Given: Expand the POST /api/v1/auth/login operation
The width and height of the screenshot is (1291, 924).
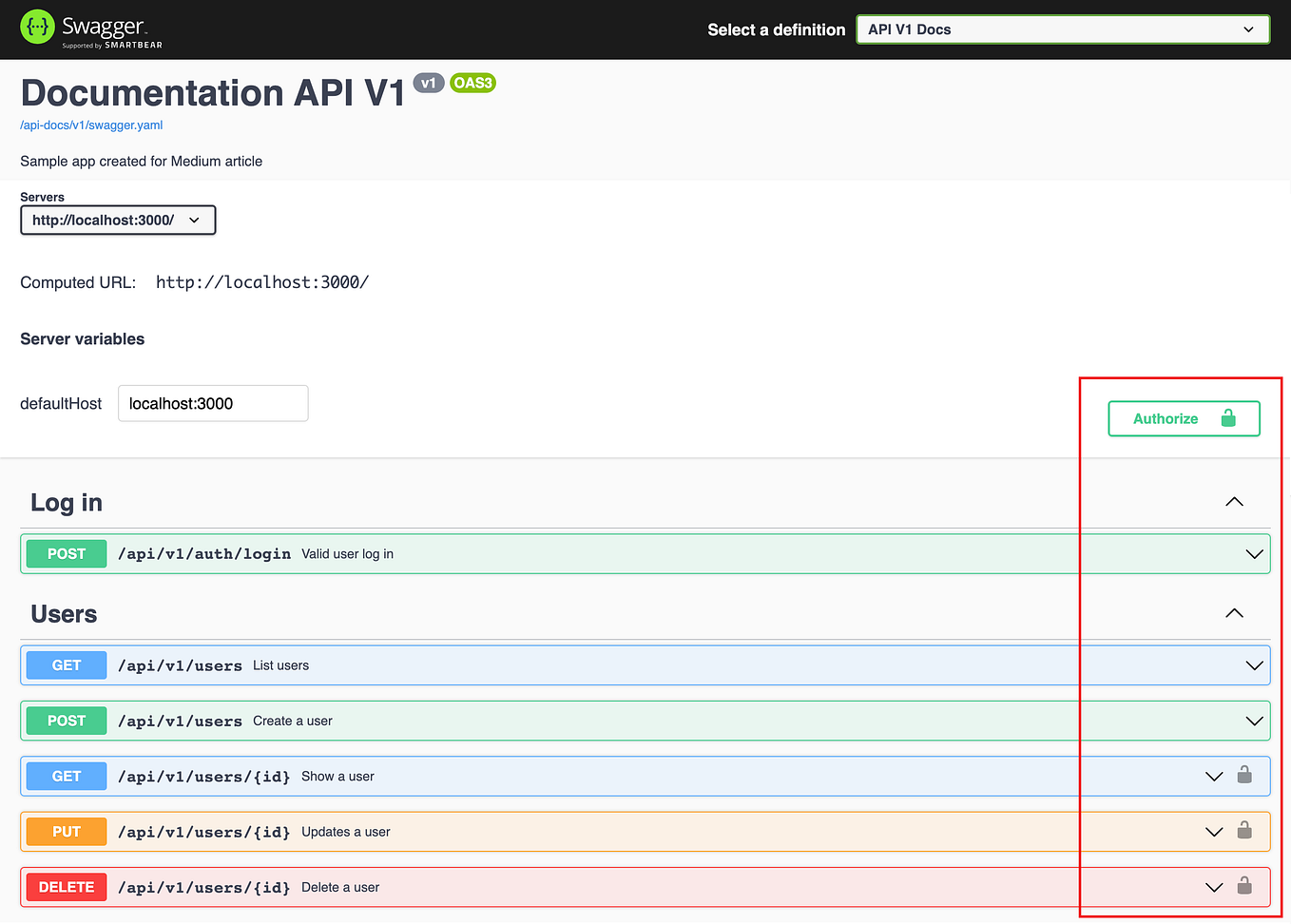Looking at the screenshot, I should tap(1253, 553).
